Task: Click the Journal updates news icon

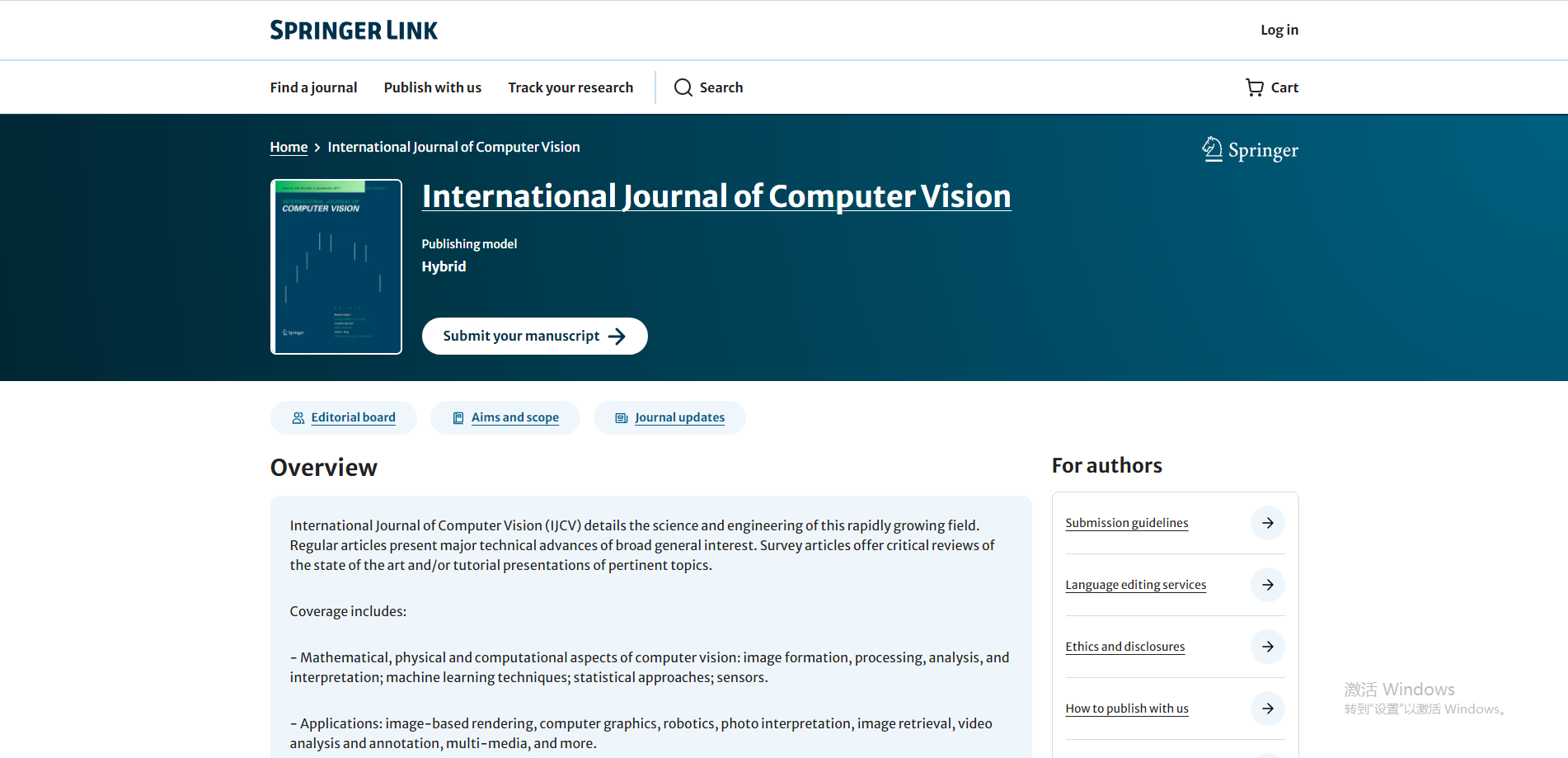Action: pyautogui.click(x=622, y=418)
